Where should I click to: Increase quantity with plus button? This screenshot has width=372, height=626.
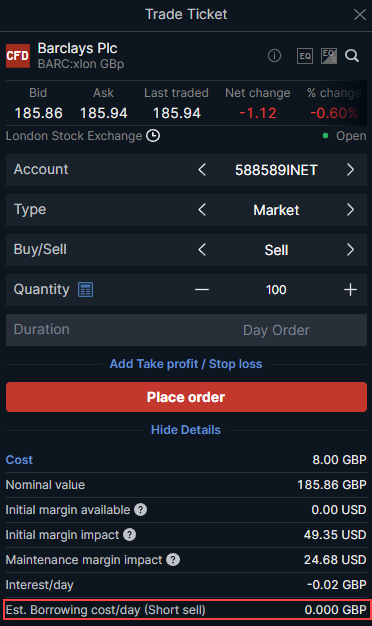pyautogui.click(x=350, y=289)
